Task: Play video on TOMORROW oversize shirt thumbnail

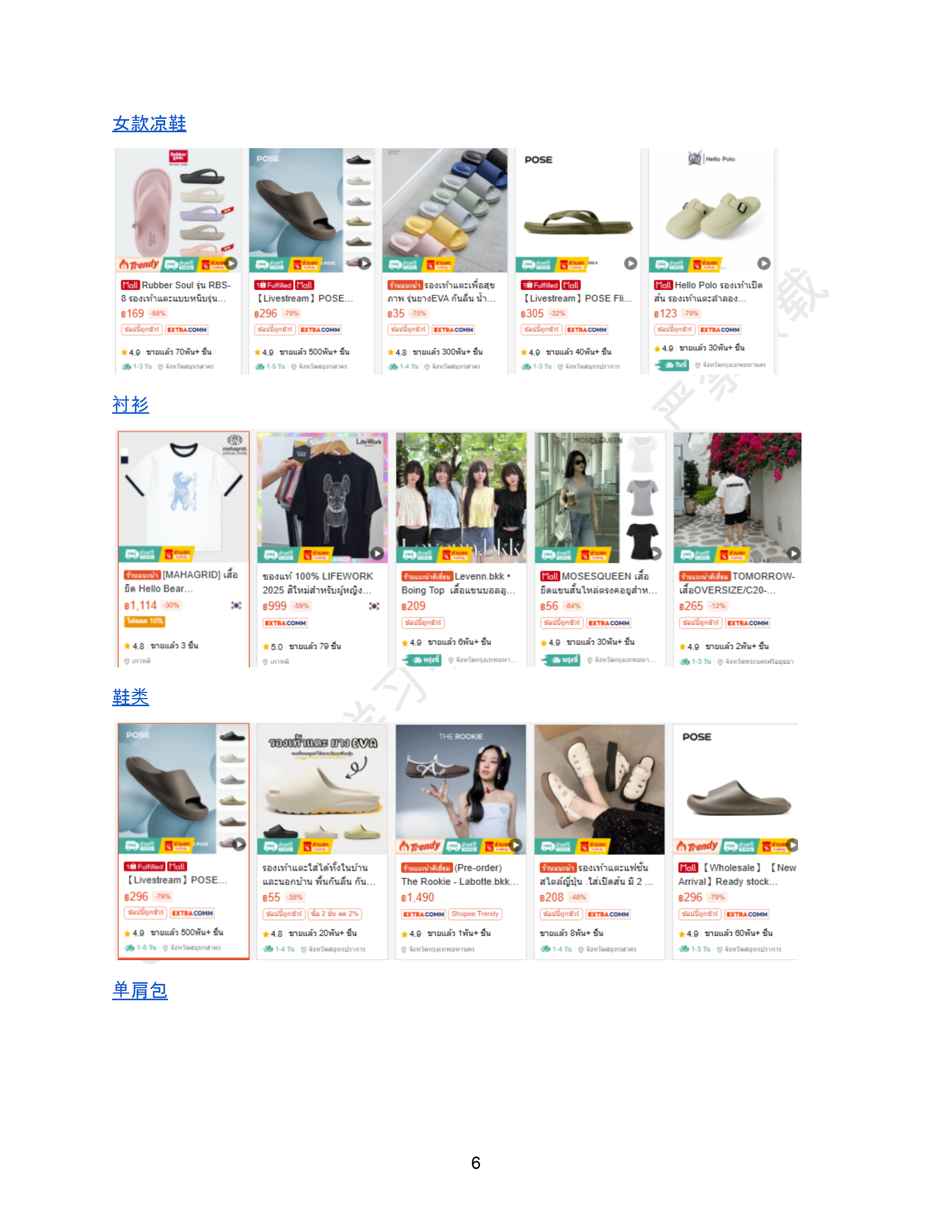Action: (793, 553)
